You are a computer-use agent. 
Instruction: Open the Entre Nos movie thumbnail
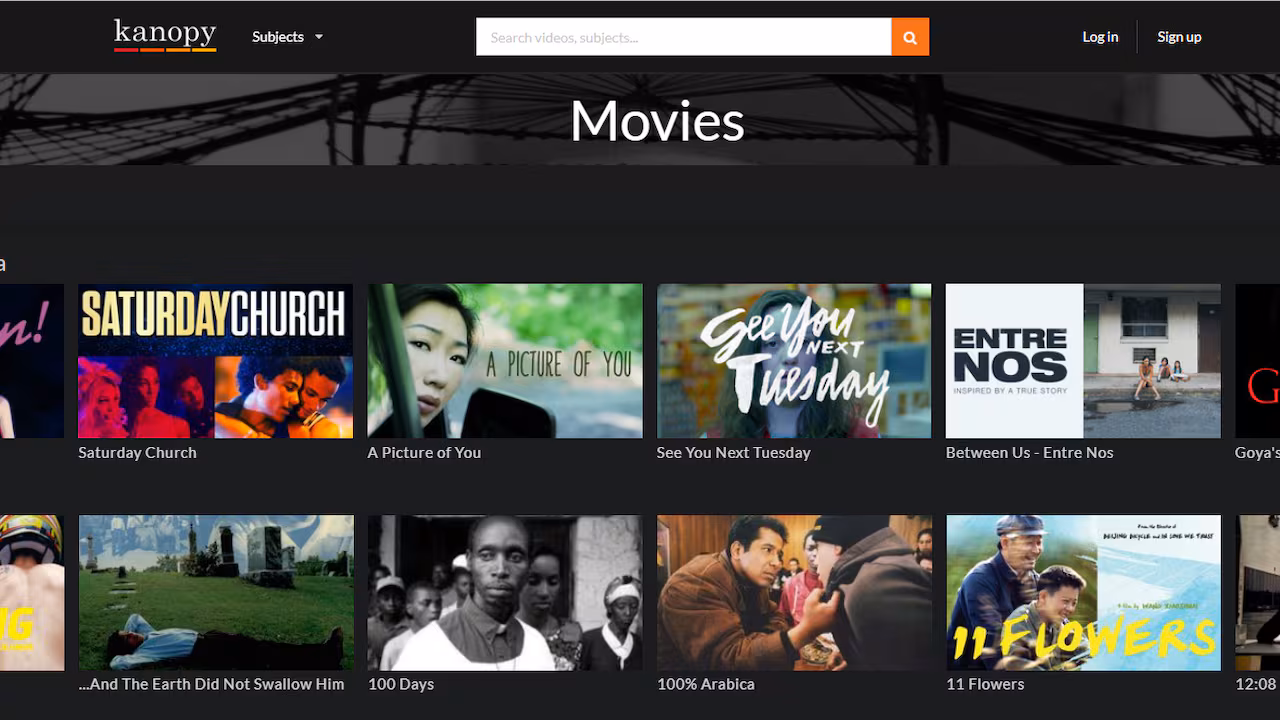1083,361
